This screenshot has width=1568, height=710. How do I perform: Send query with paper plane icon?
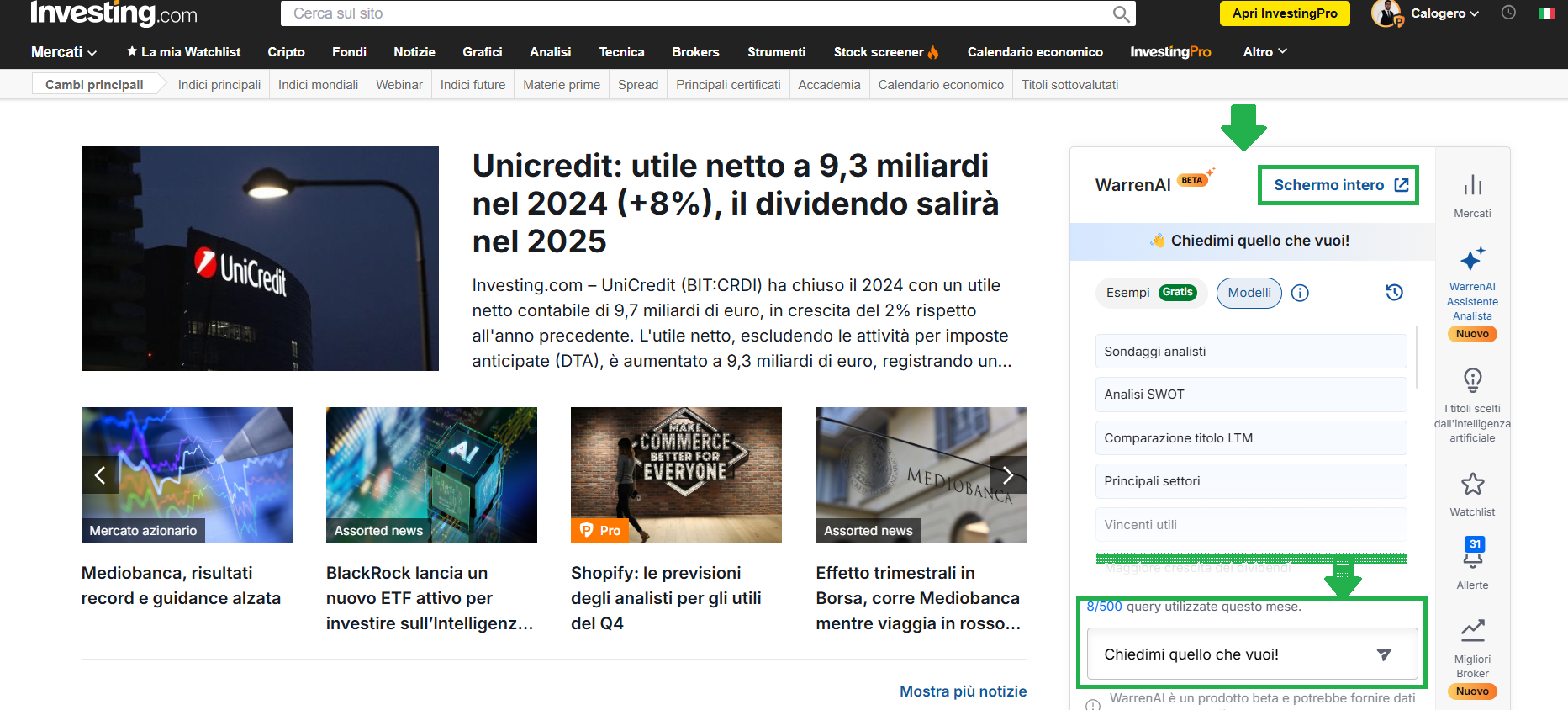click(x=1384, y=654)
